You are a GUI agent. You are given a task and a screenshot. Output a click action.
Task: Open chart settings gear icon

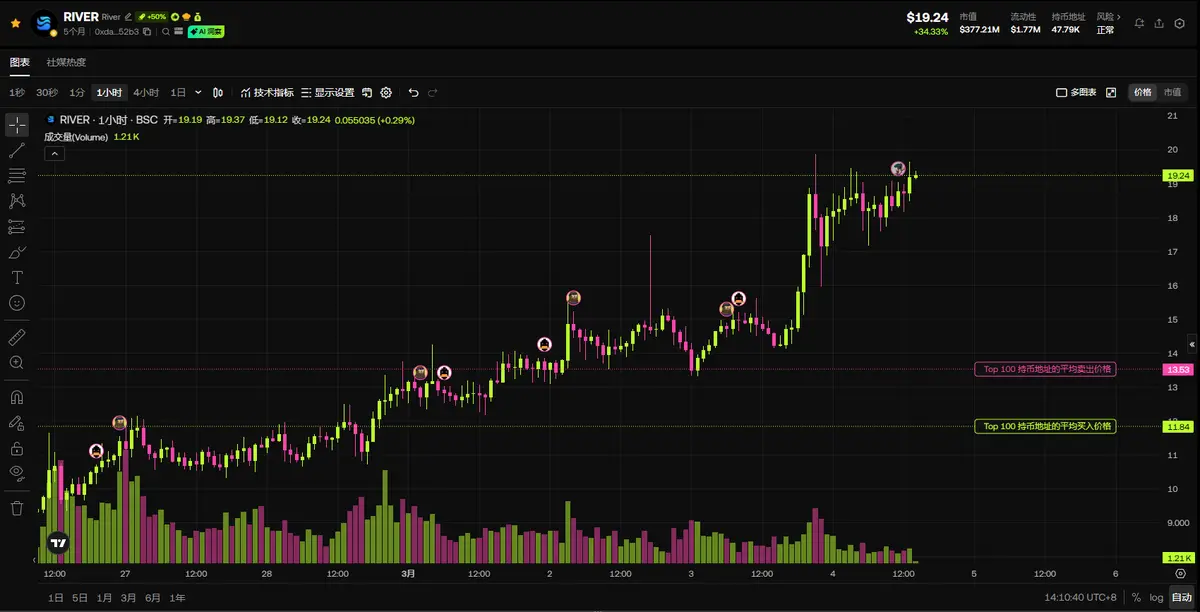point(386,92)
